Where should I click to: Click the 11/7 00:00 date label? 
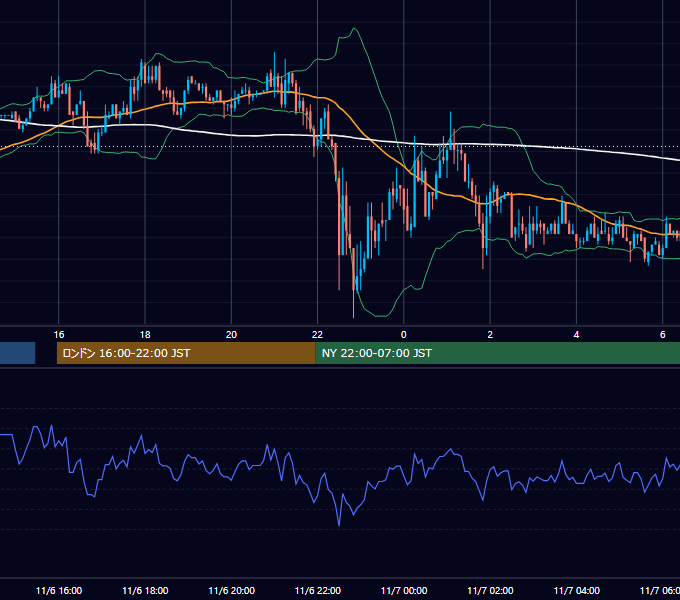click(404, 590)
